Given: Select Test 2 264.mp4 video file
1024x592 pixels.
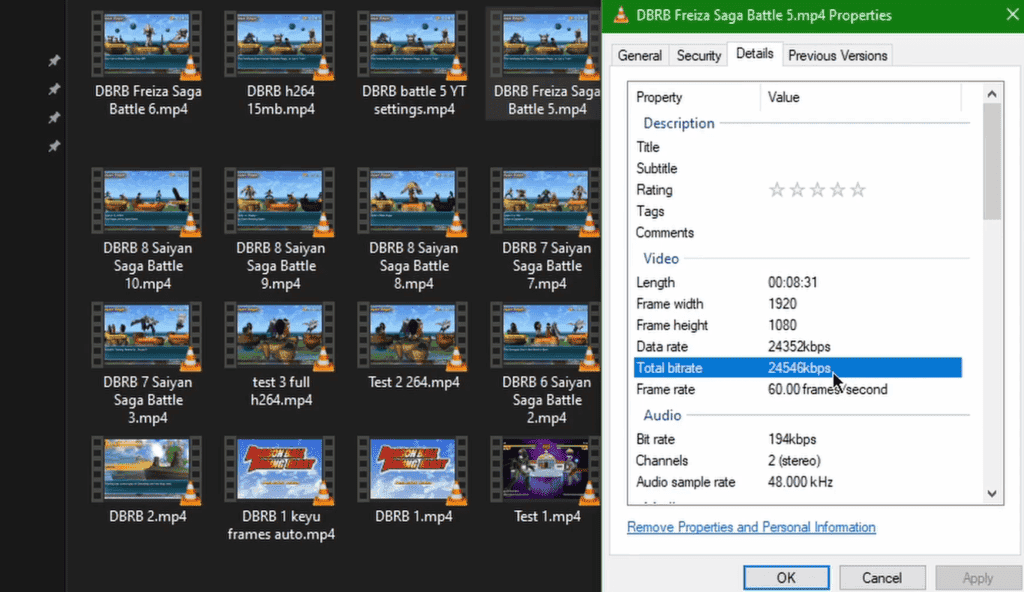Looking at the screenshot, I should tap(414, 346).
